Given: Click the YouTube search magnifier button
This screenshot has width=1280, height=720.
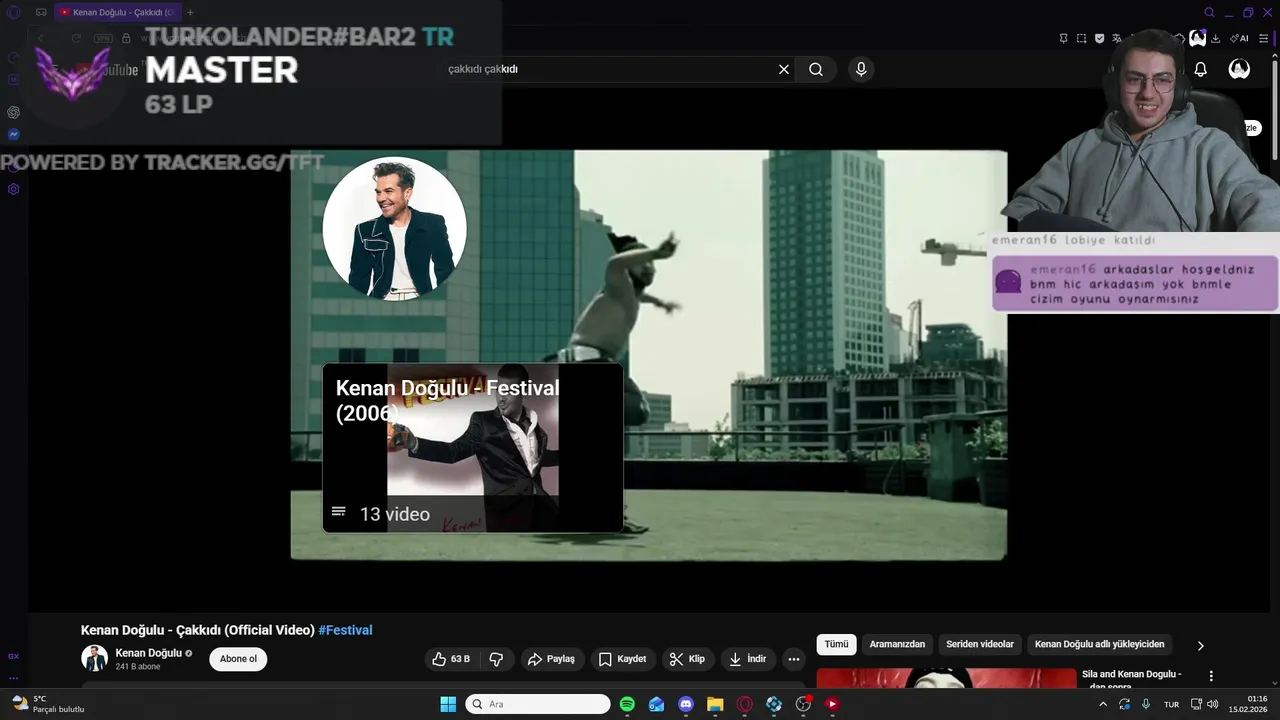Looking at the screenshot, I should (816, 69).
